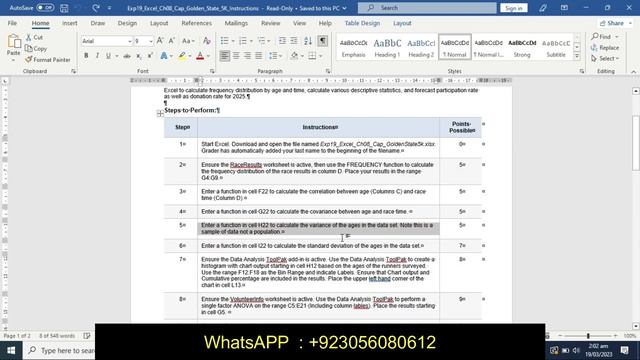
Task: Click Increase Indent icon
Action: pos(293,41)
